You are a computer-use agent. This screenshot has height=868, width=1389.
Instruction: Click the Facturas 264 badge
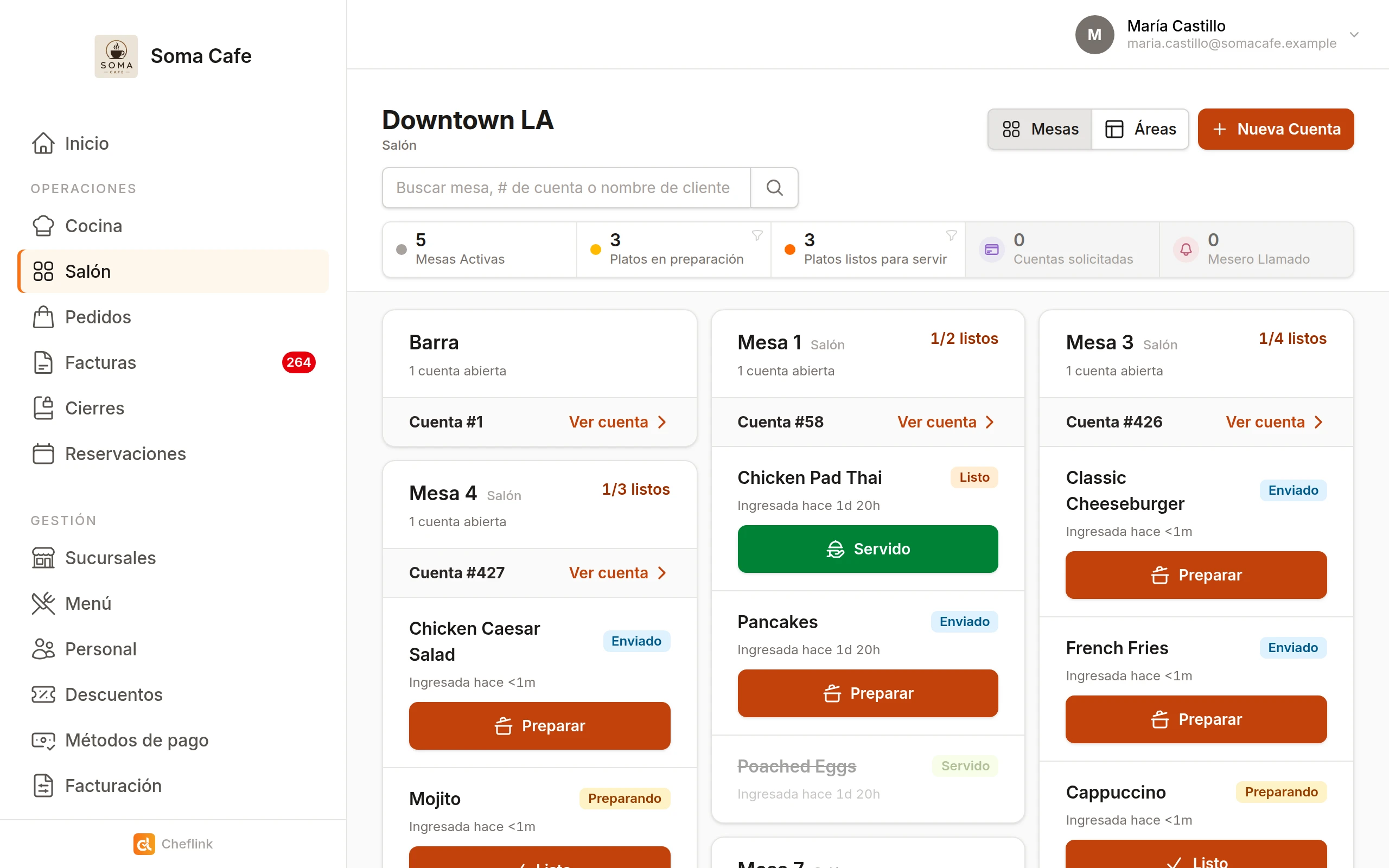pos(298,362)
